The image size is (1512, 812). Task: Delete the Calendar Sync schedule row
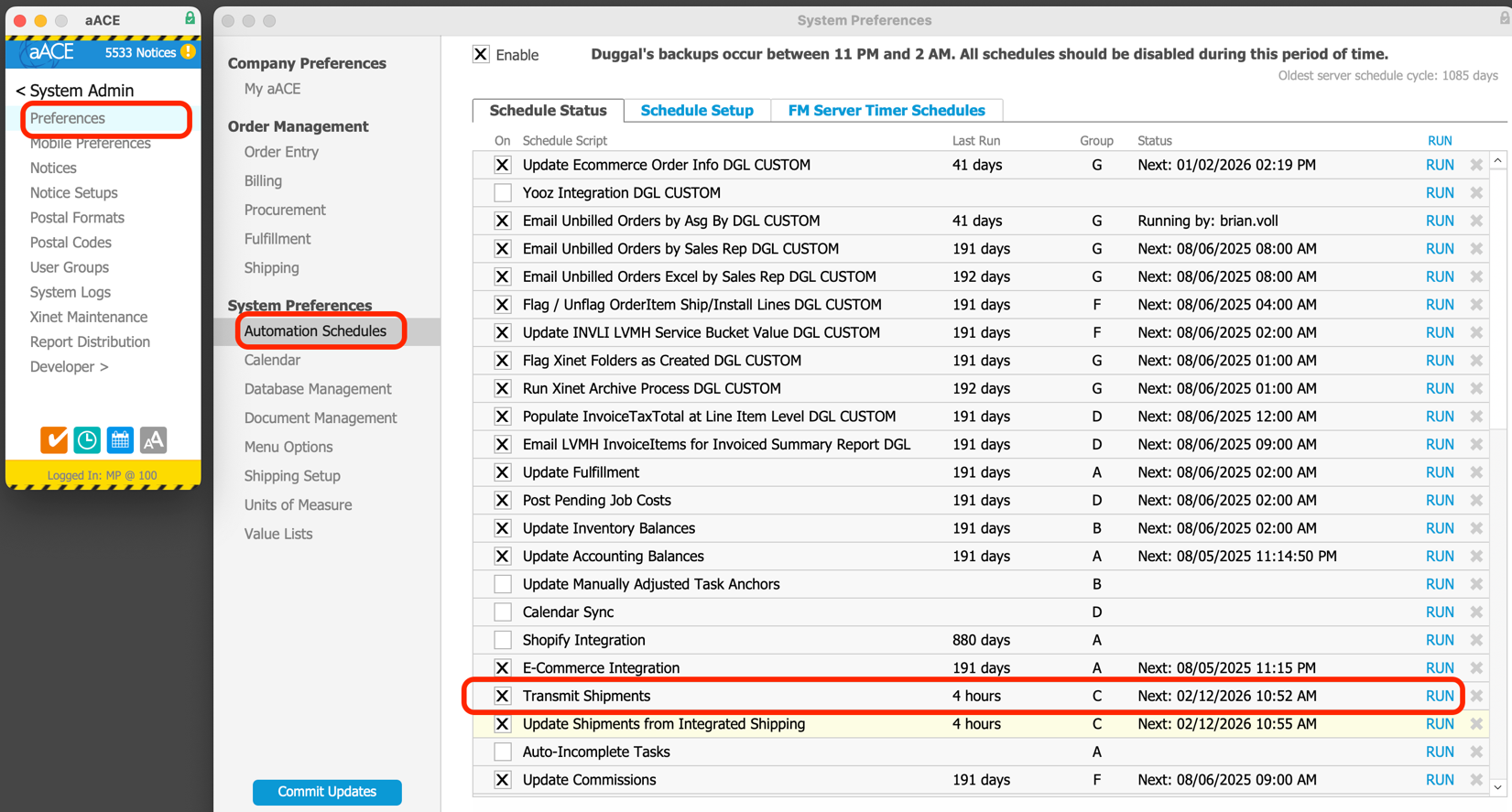click(1476, 612)
